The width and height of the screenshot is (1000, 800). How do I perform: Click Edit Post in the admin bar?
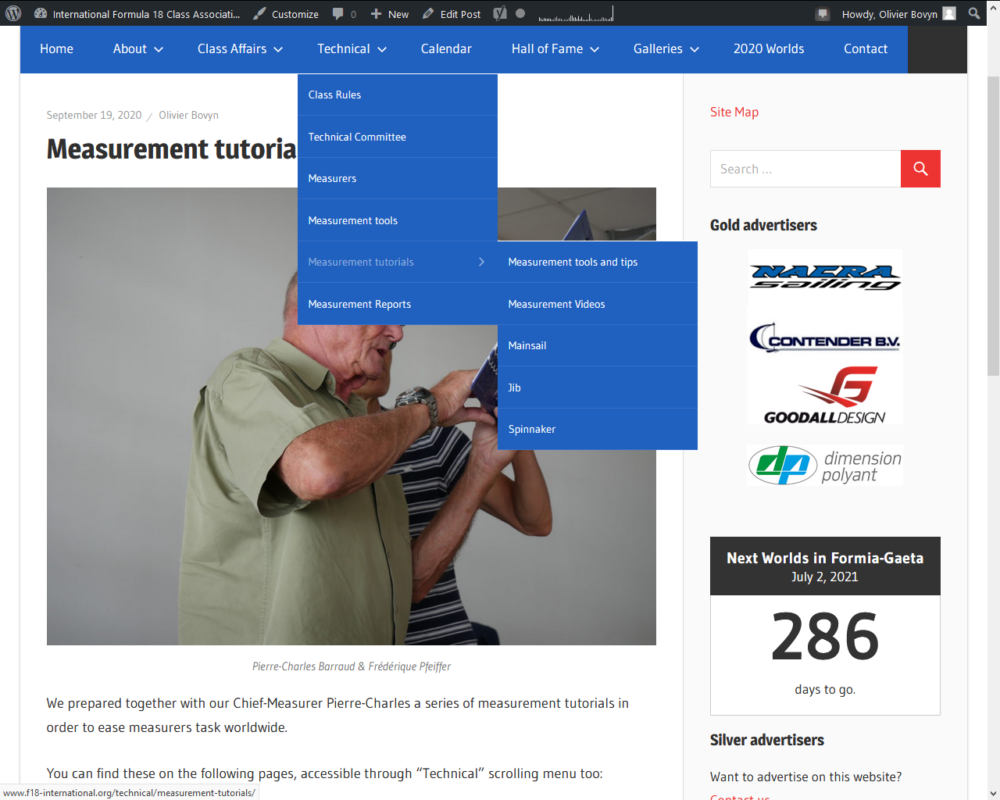452,14
